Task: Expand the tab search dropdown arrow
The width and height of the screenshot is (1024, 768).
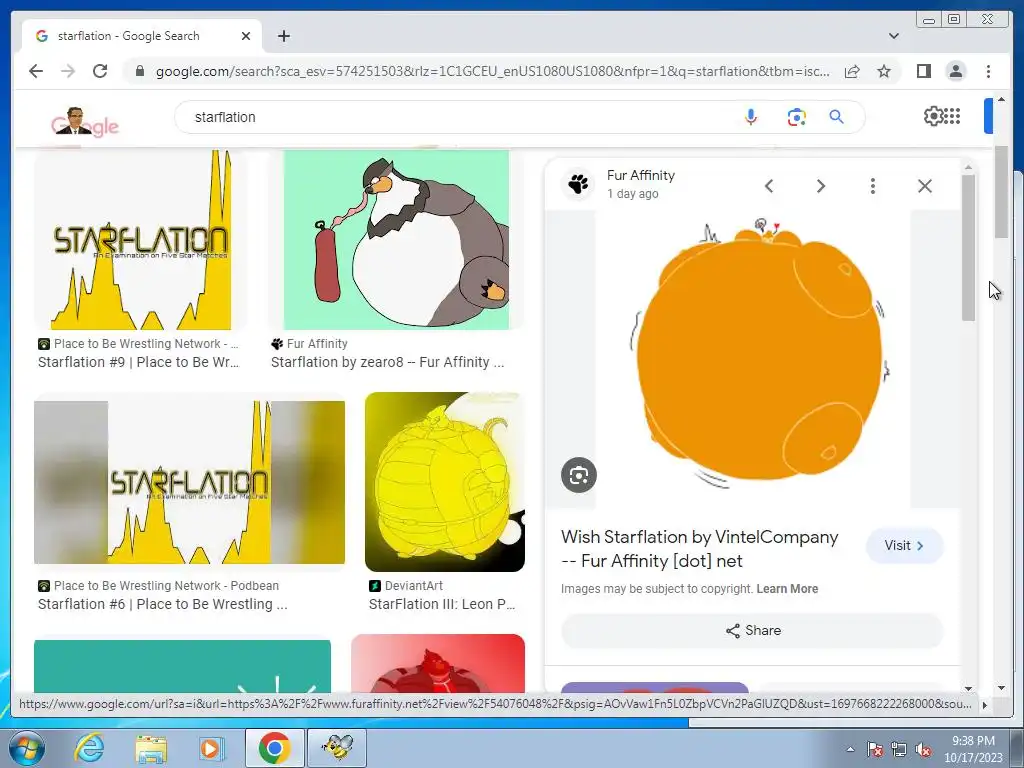Action: click(893, 36)
